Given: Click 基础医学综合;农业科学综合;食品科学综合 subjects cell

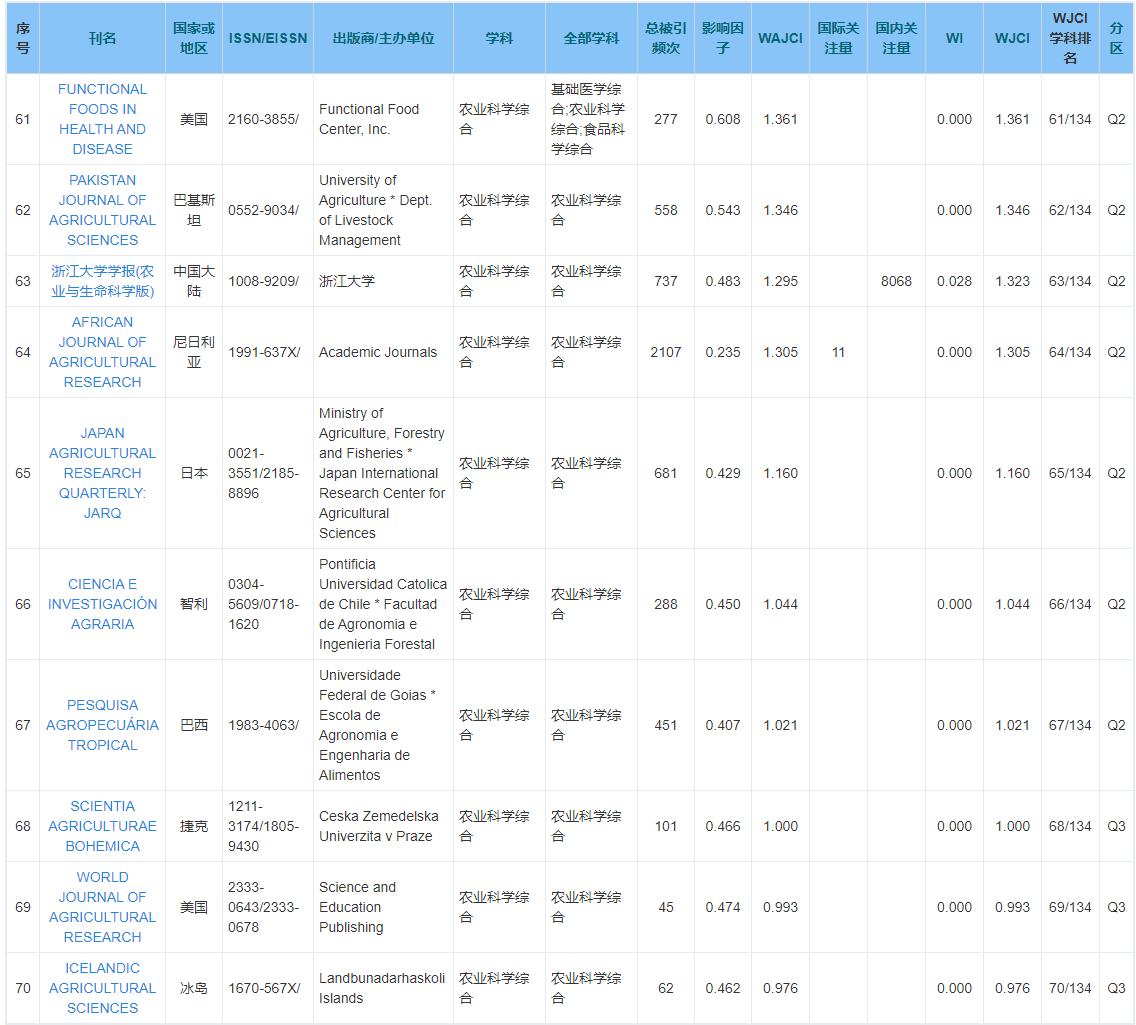Looking at the screenshot, I should coord(591,119).
